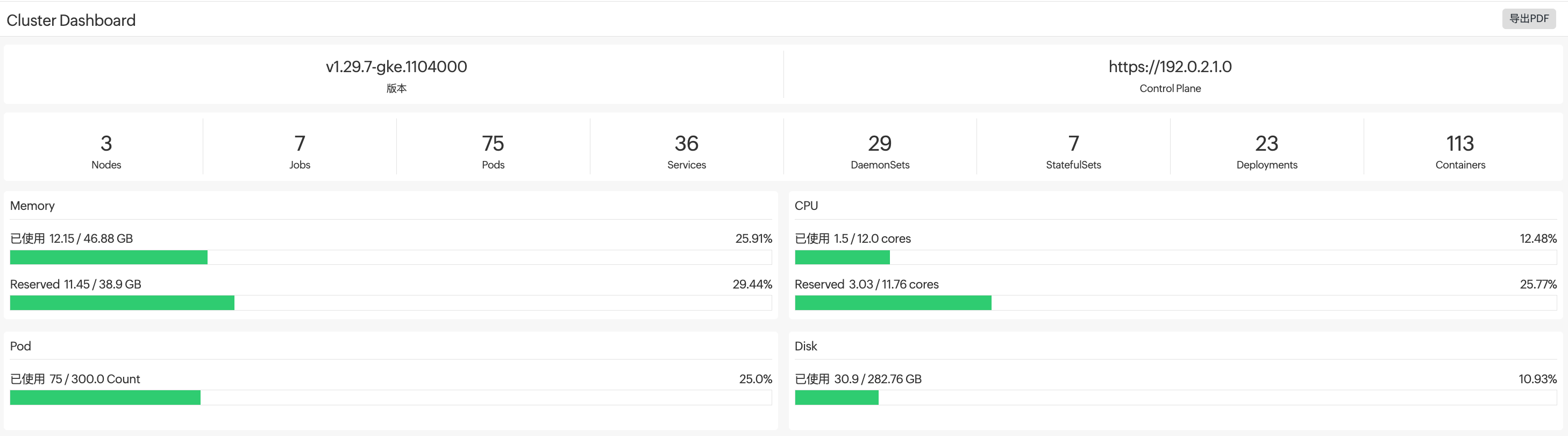The width and height of the screenshot is (1568, 436).
Task: Click the Deployments count card
Action: pos(1267,150)
